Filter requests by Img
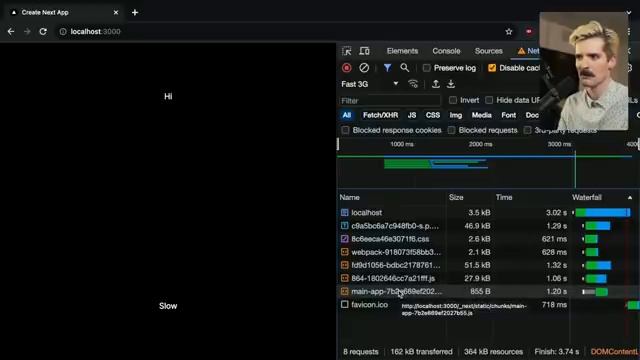Screen dimensions: 640x360 (456, 115)
